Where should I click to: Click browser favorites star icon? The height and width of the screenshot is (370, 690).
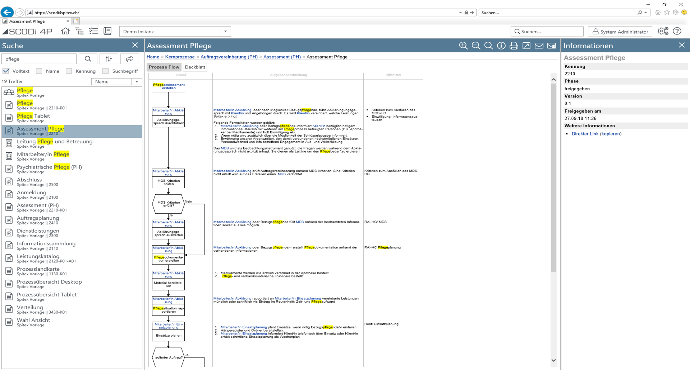(x=666, y=12)
